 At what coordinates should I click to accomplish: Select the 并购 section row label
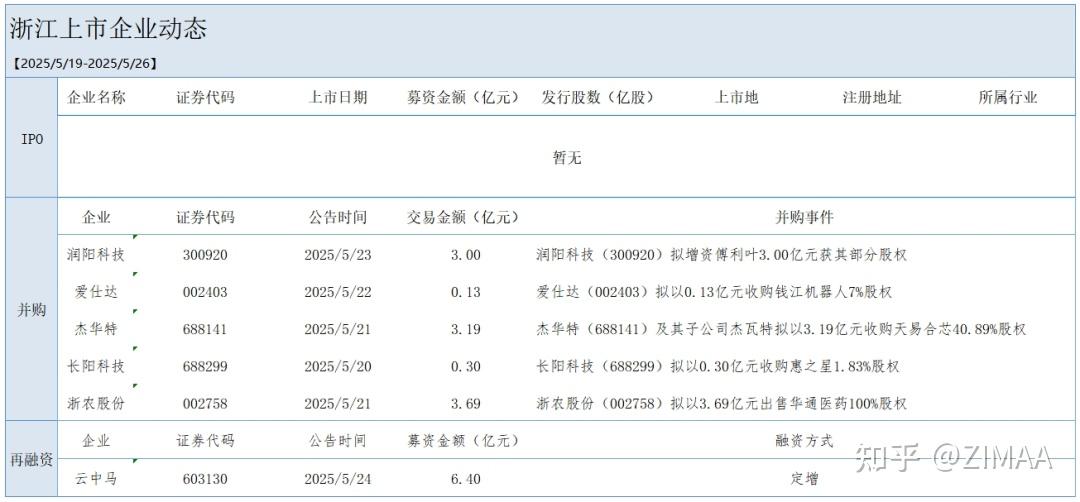pyautogui.click(x=32, y=310)
